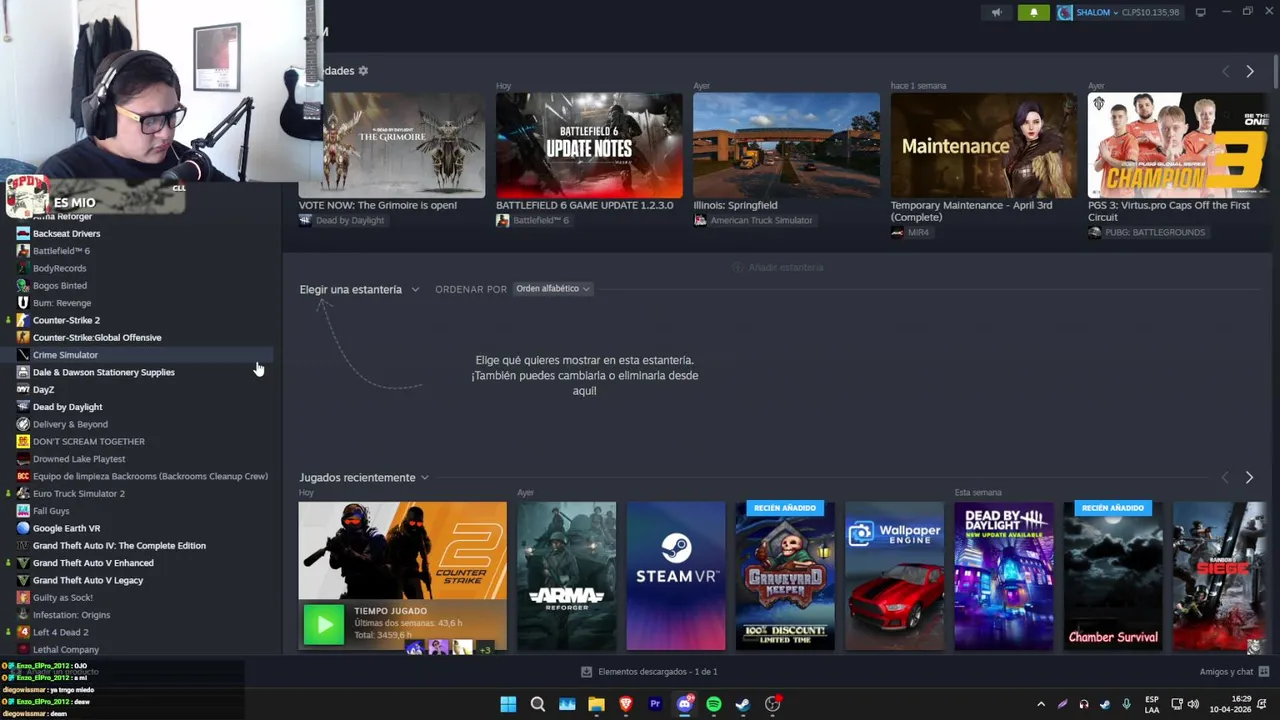Open Graveyard Keeper game tile
Screen dimensions: 1280x720
[785, 576]
